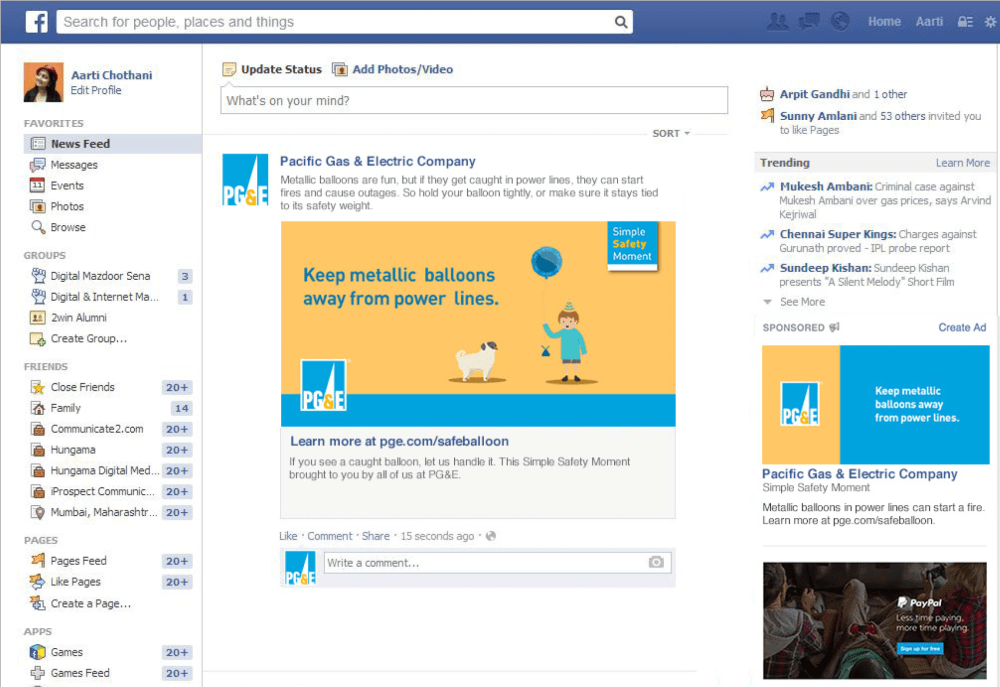Open the messages icon in top bar

[808, 20]
